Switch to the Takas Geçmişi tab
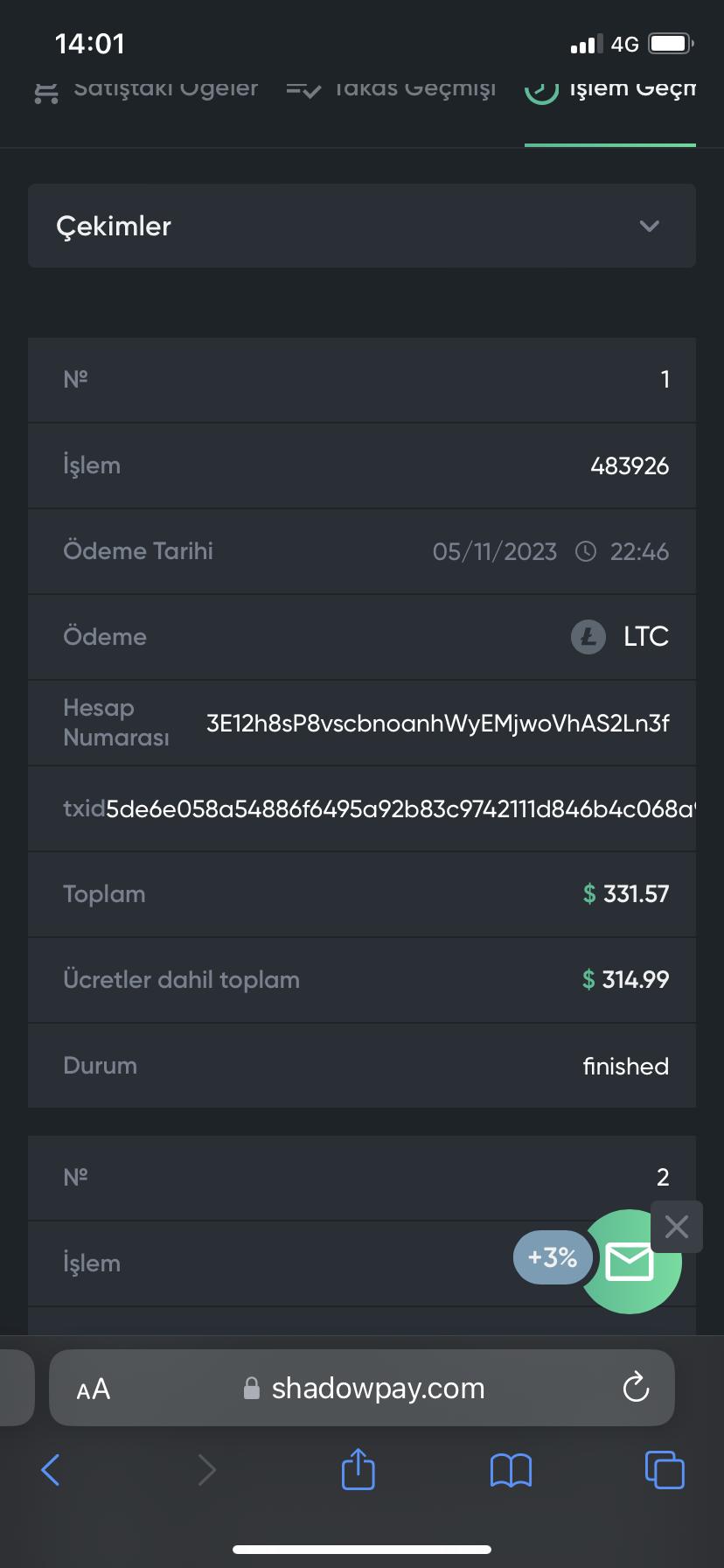The width and height of the screenshot is (724, 1568). (x=391, y=89)
